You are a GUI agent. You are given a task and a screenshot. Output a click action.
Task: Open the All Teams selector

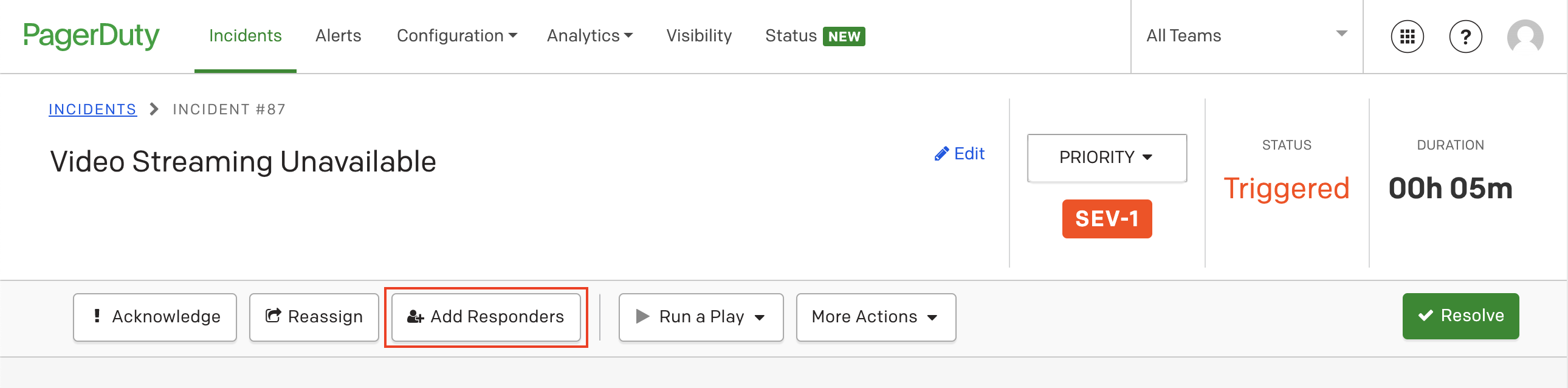coord(1246,36)
